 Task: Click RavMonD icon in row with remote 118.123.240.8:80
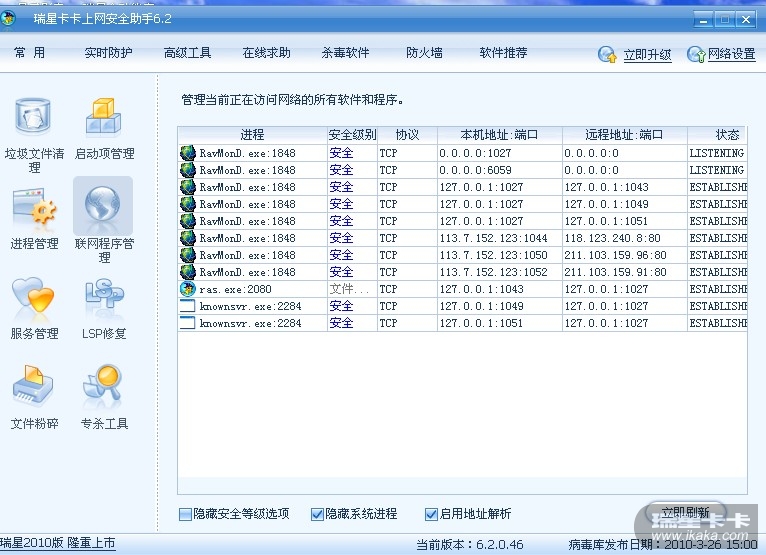click(x=188, y=238)
